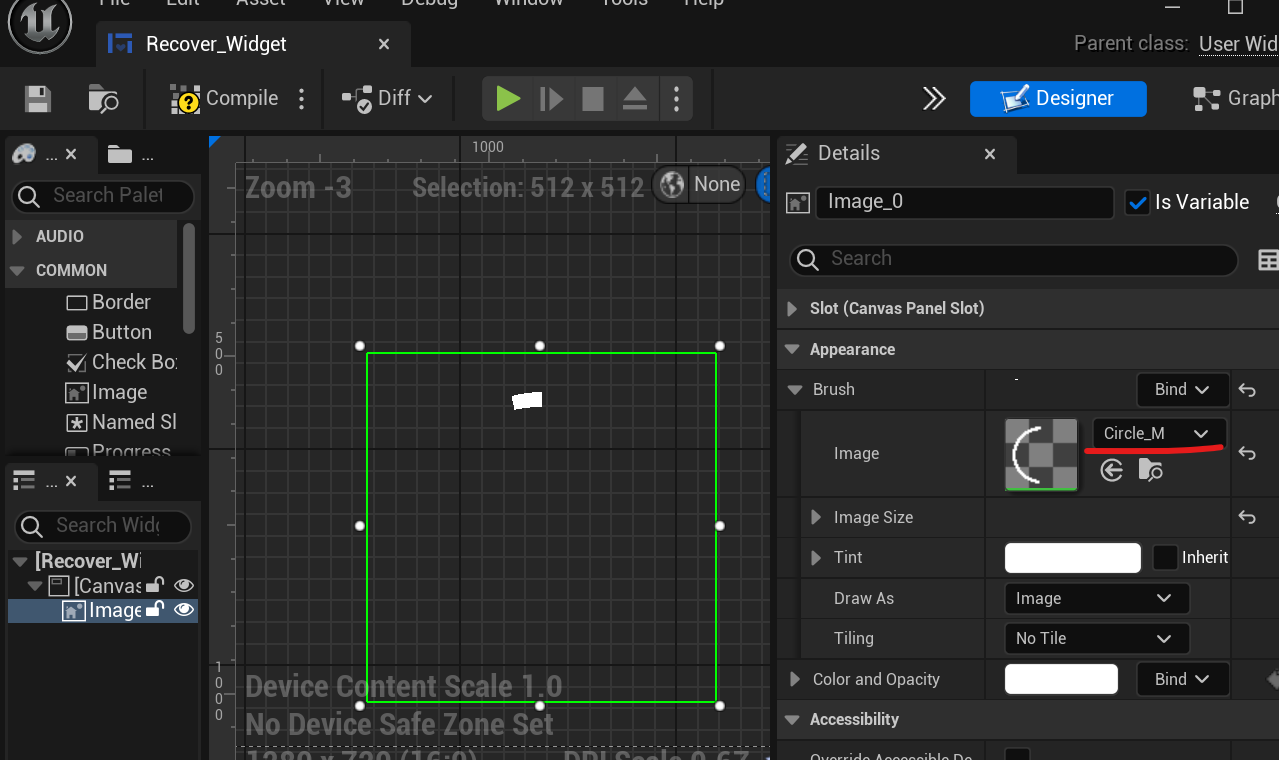The height and width of the screenshot is (760, 1279).
Task: Click Use selected asset arrow icon
Action: click(1112, 470)
